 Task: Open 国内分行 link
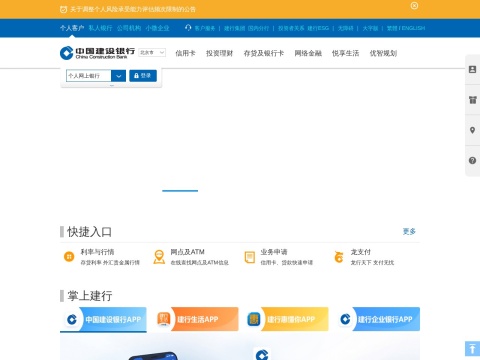click(x=258, y=28)
